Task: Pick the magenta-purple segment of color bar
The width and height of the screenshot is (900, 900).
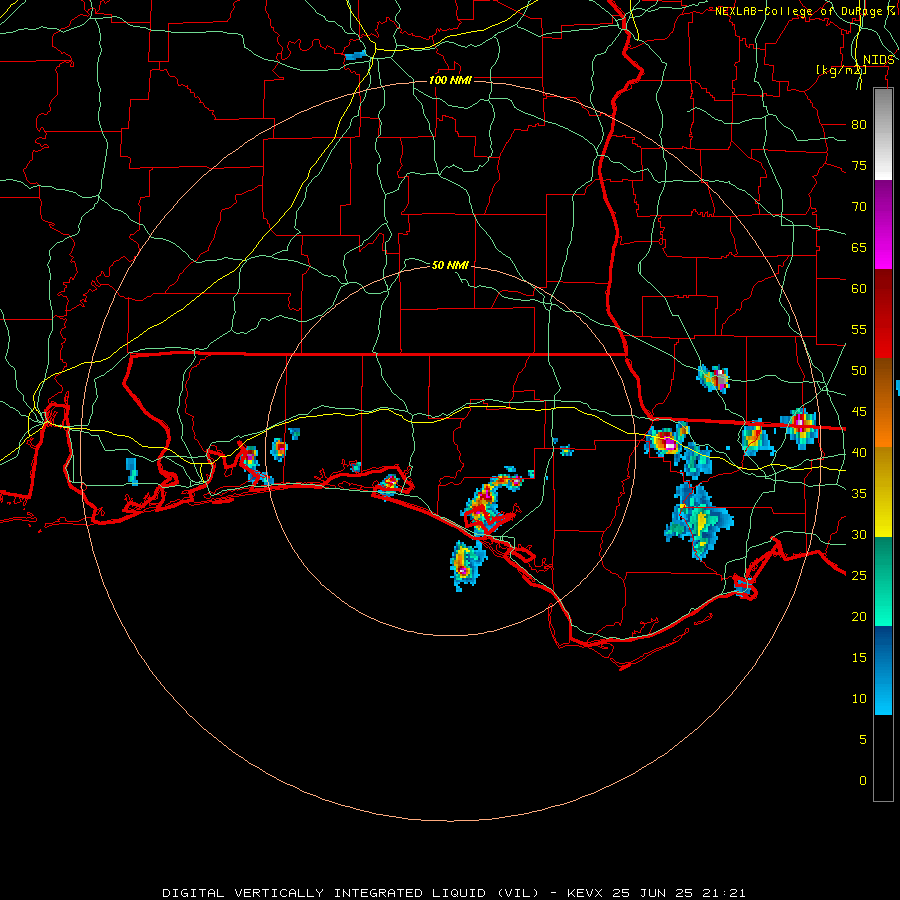Action: (x=883, y=224)
